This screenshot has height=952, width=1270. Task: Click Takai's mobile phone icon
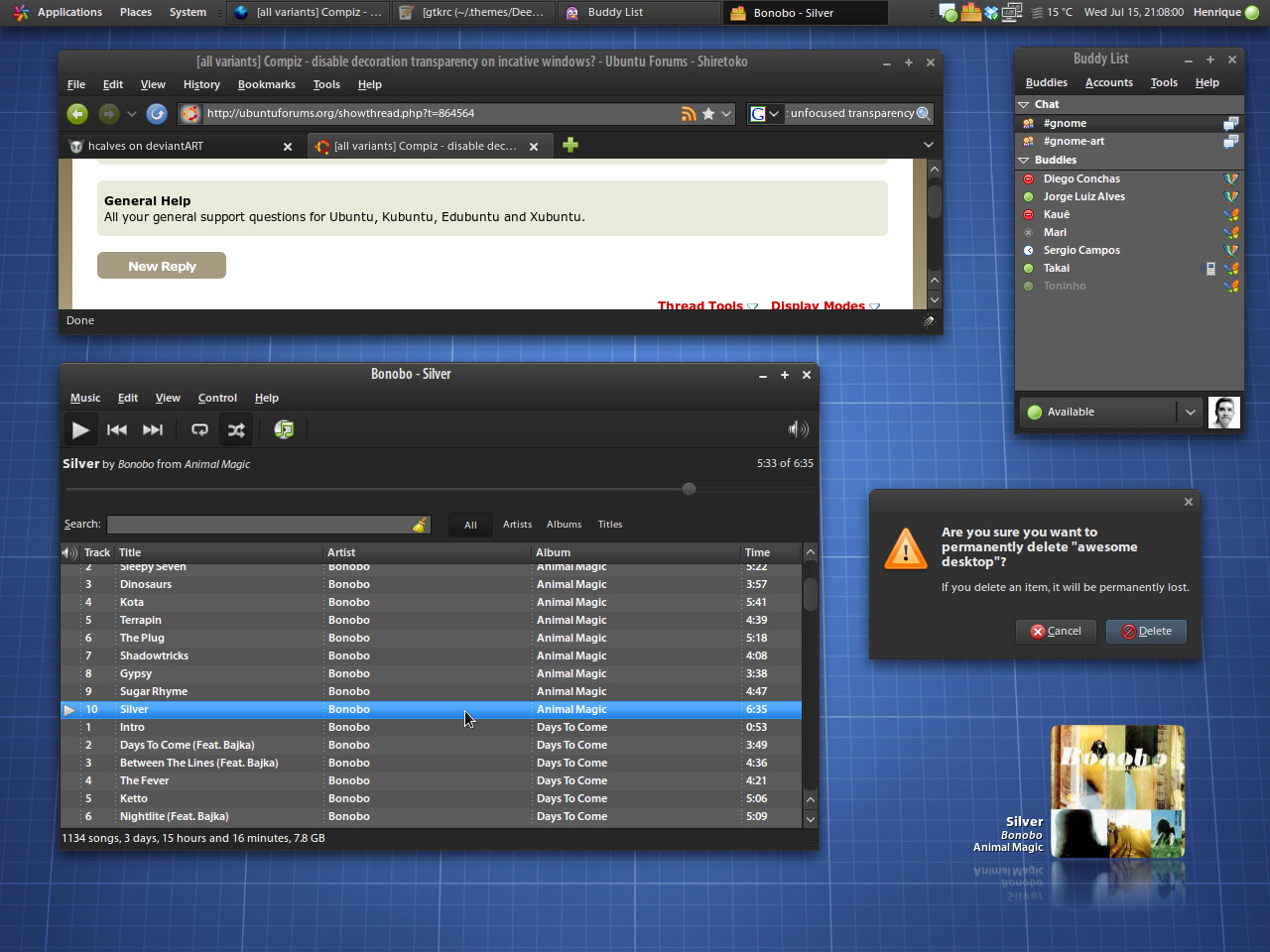click(x=1210, y=269)
